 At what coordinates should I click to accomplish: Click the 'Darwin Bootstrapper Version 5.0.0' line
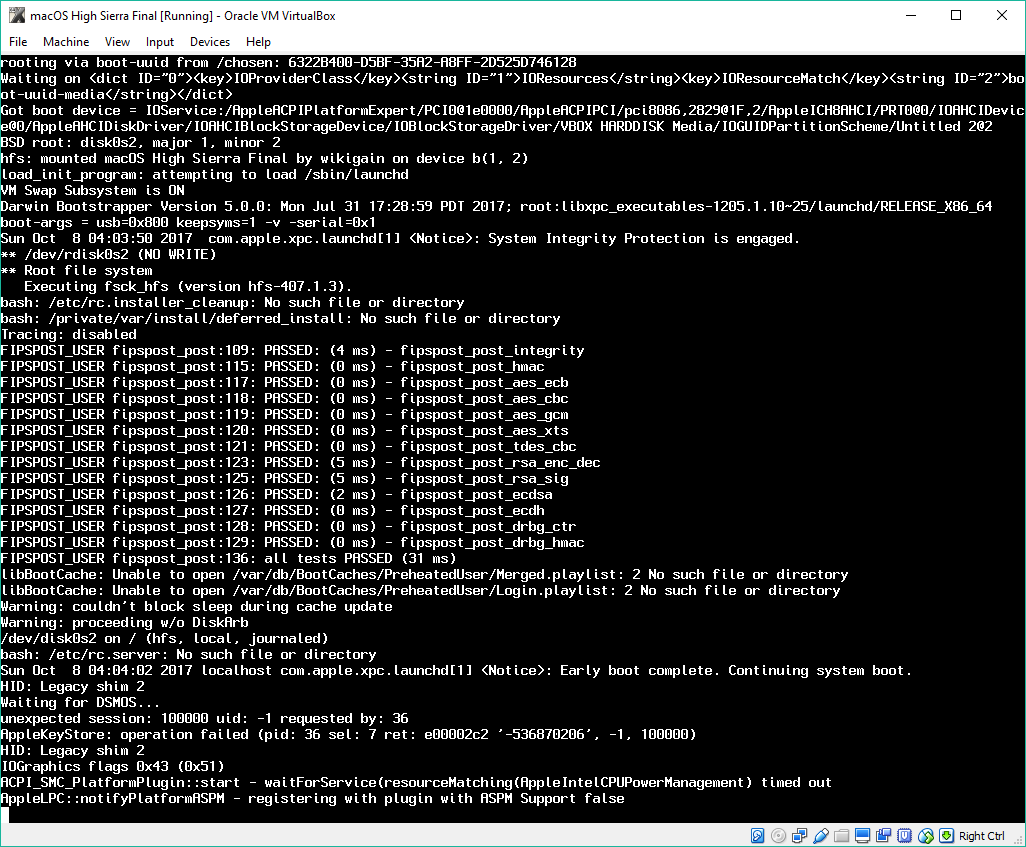(496, 207)
